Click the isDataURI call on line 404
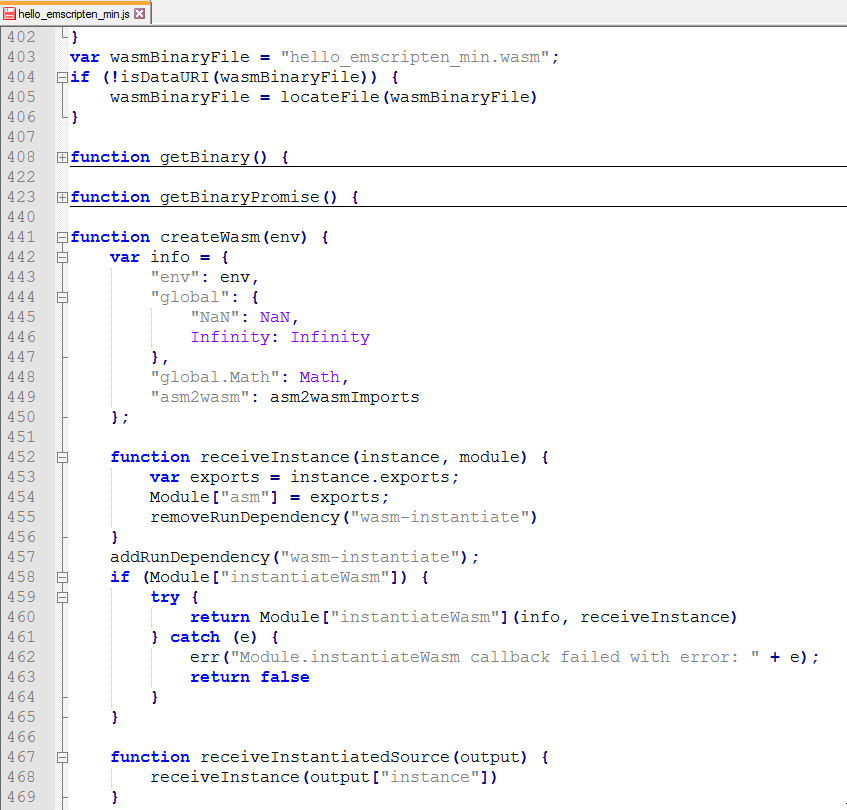 [164, 77]
